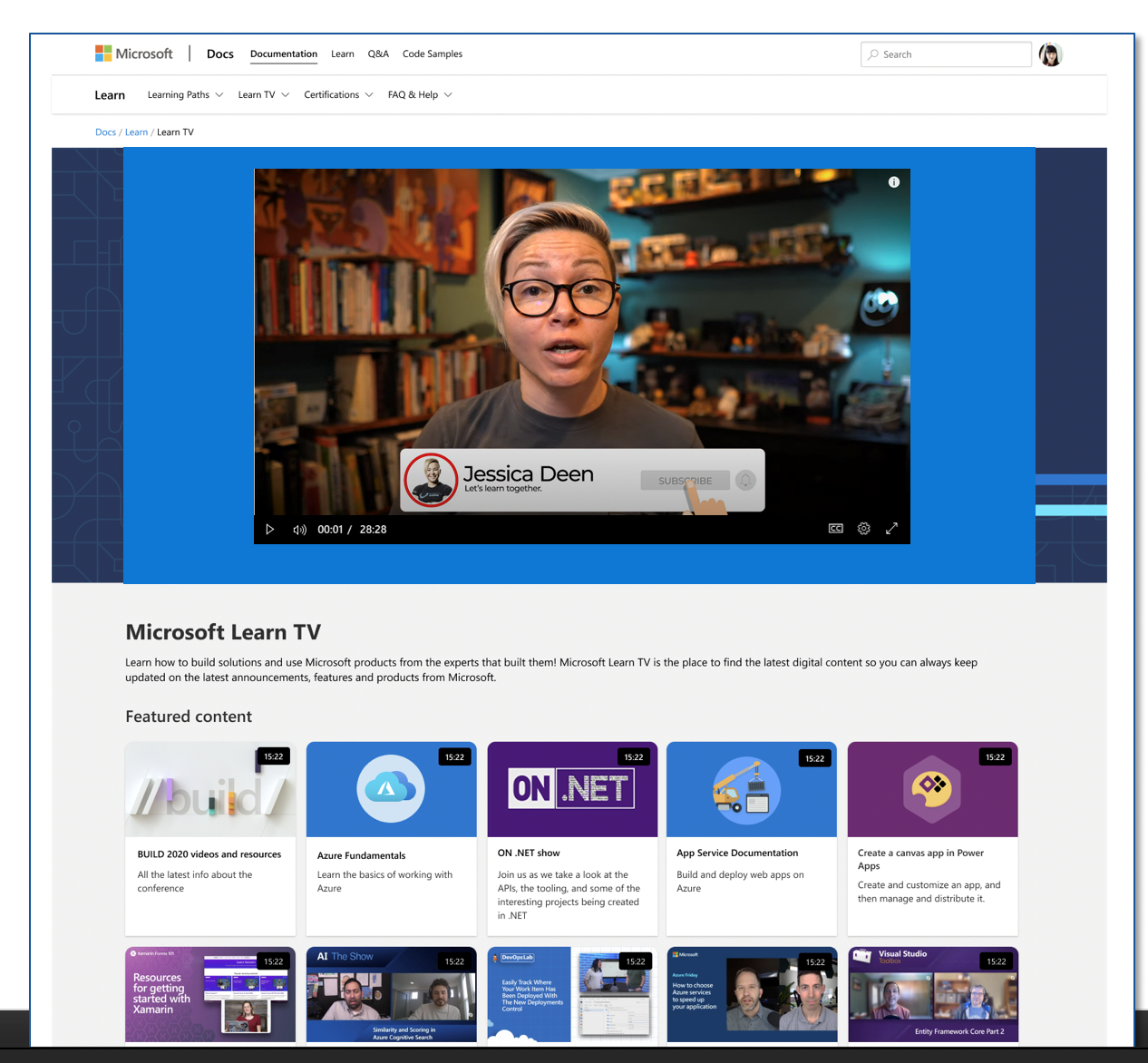Click the Learn breadcrumb link
Viewport: 1148px width, 1063px height.
(x=136, y=132)
